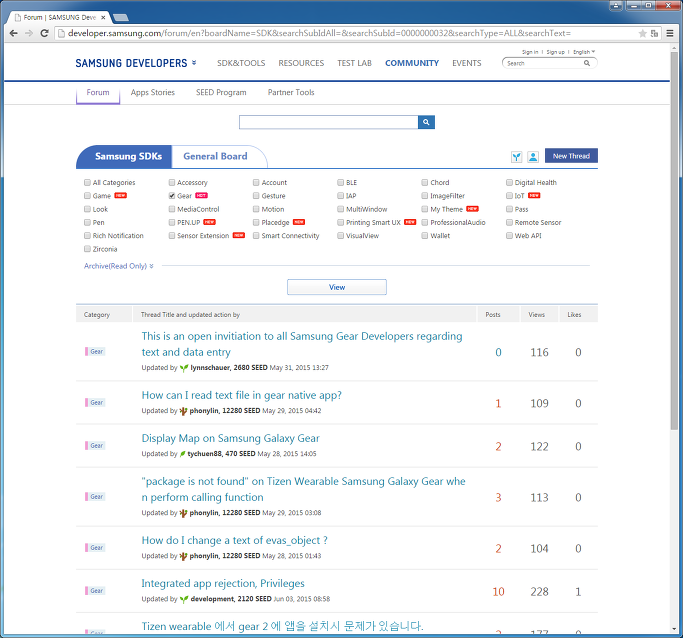The width and height of the screenshot is (683, 638).
Task: Switch to the General Board tab
Action: click(215, 156)
